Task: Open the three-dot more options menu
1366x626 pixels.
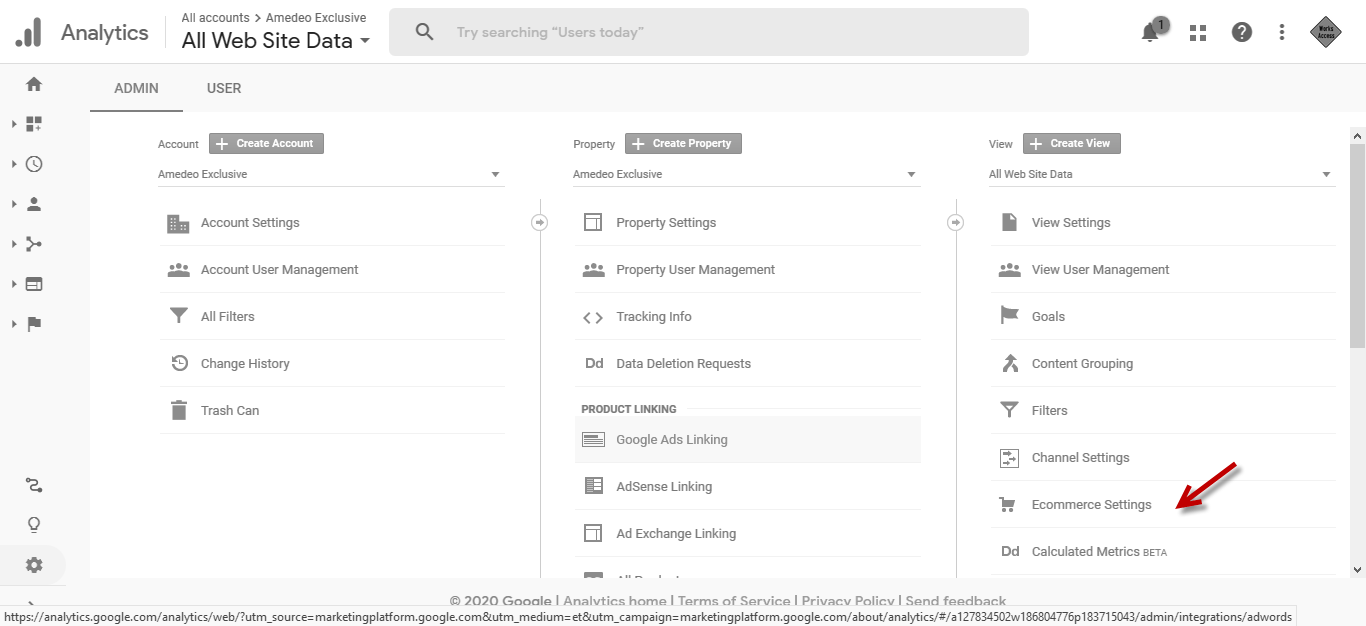Action: click(1282, 33)
